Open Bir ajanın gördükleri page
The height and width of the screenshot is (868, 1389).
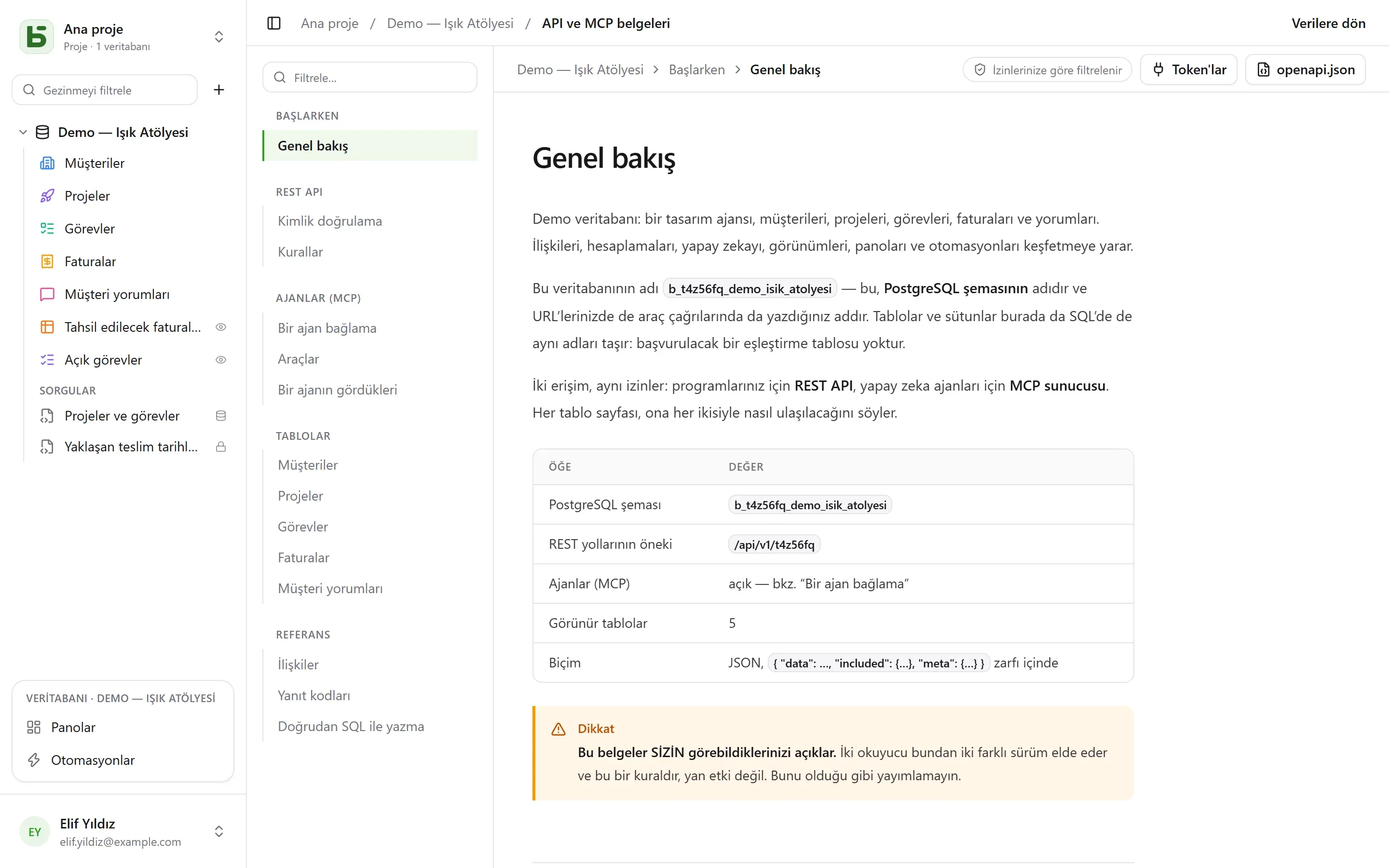[338, 390]
